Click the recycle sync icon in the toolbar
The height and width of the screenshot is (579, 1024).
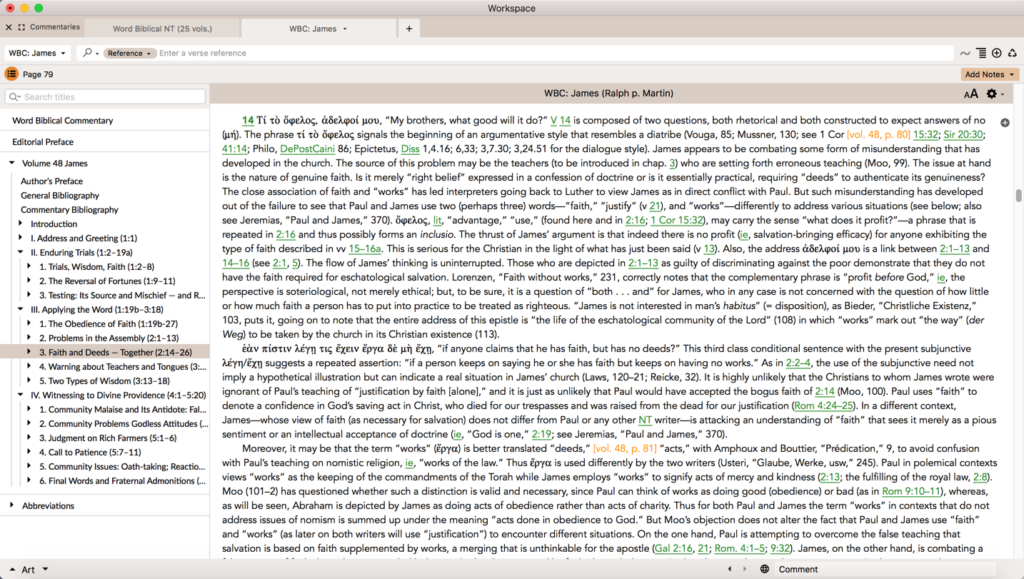coord(1012,52)
